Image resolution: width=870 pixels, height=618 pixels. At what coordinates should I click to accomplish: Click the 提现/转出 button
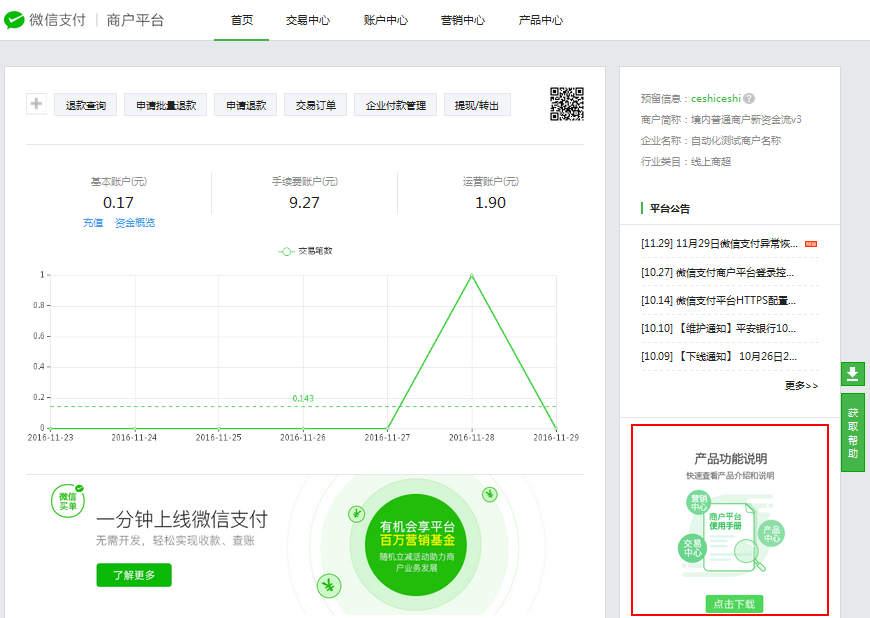click(477, 105)
